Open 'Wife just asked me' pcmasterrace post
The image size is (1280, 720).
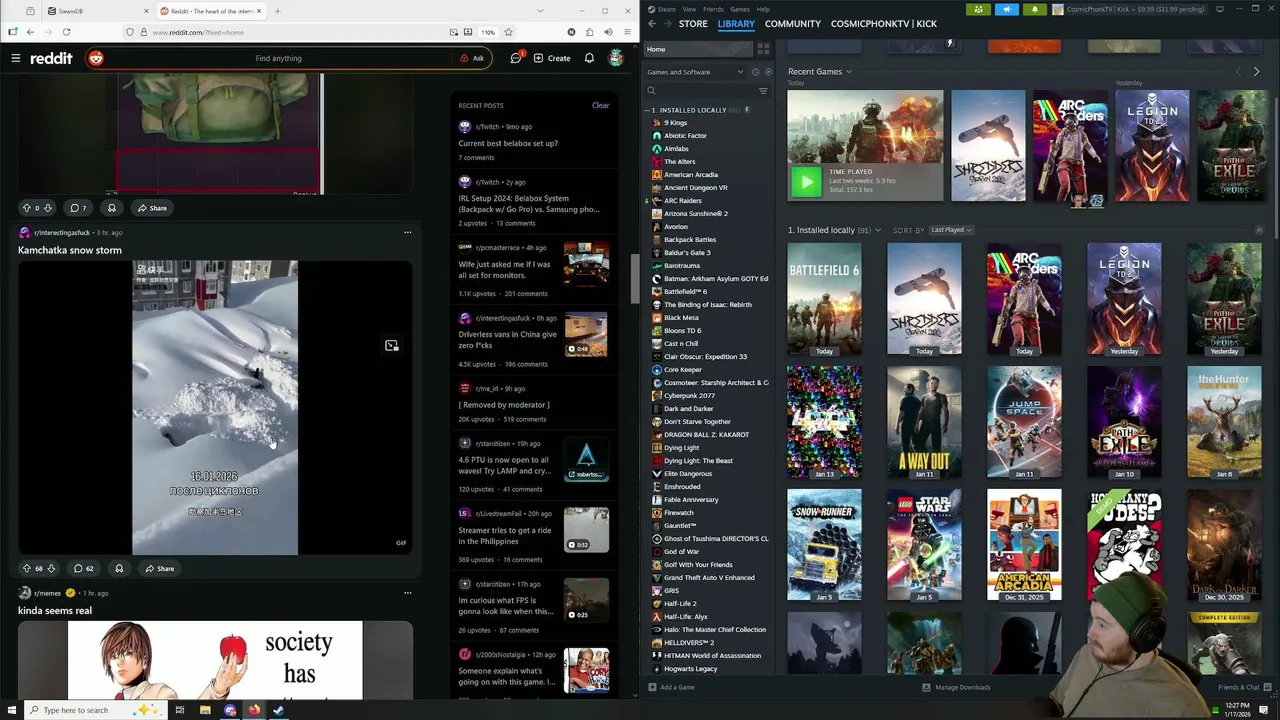click(x=504, y=270)
